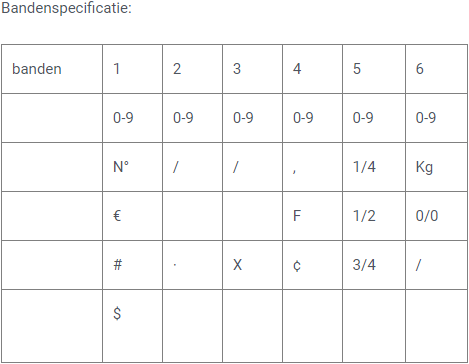Click the column header number 1
Image resolution: width=469 pixels, height=364 pixels.
tap(132, 69)
